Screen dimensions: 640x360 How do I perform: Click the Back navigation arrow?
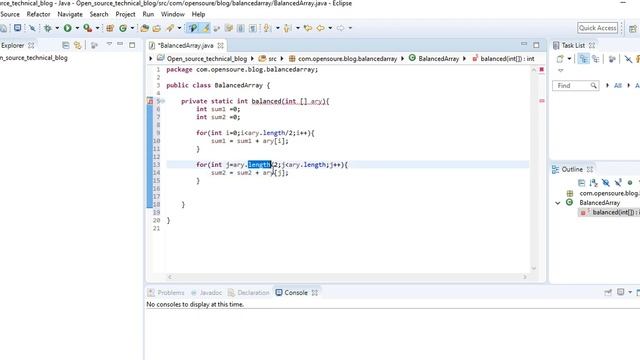pyautogui.click(x=320, y=28)
